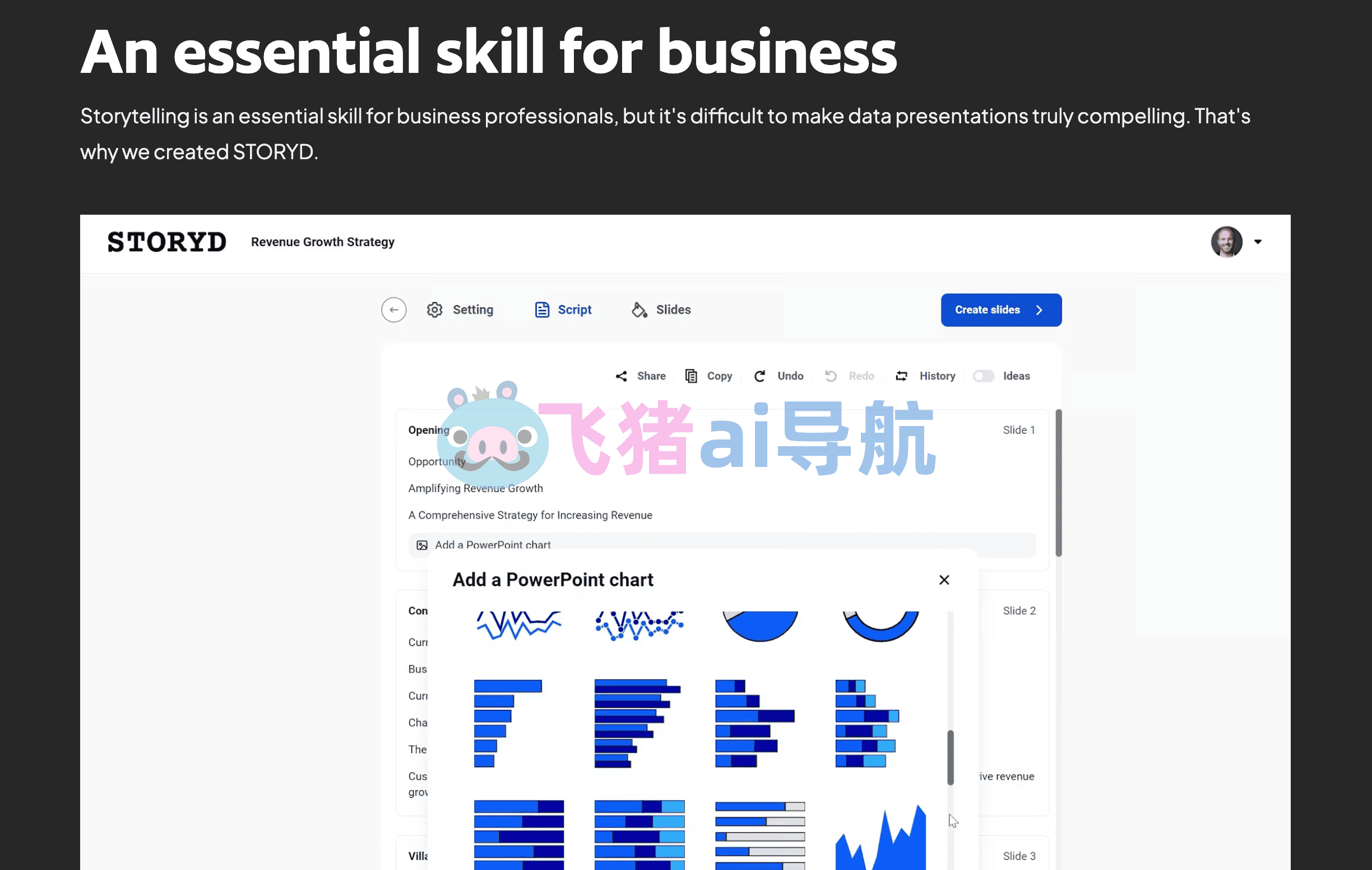Click the back arrow navigation button

coord(394,310)
